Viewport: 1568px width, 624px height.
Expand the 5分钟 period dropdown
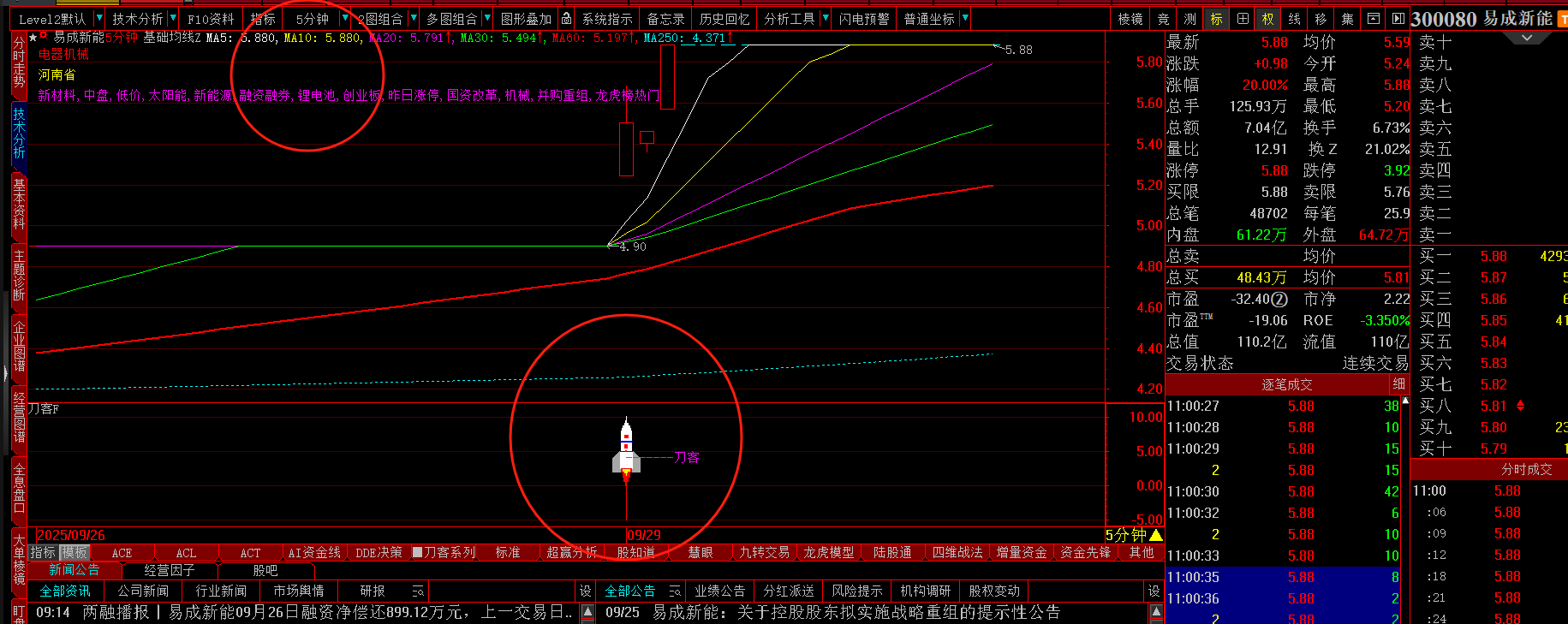coord(345,19)
